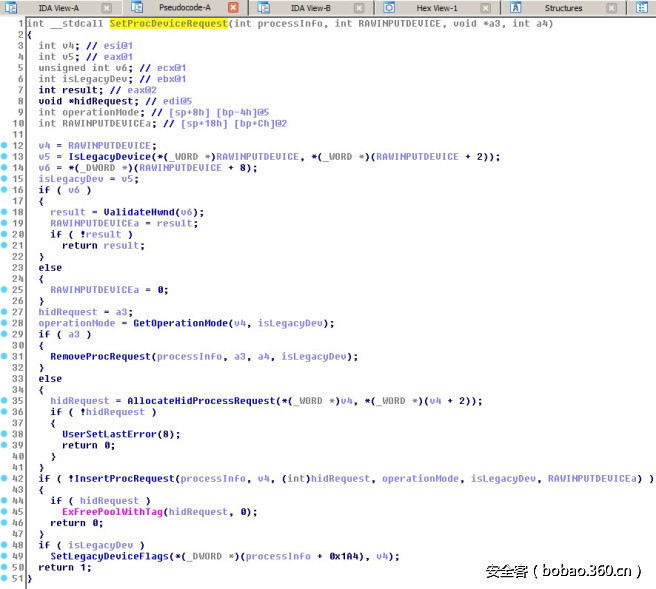Select highlighted SetProcDeviceRequest function name
Screen dimensions: 656x589
pos(169,23)
